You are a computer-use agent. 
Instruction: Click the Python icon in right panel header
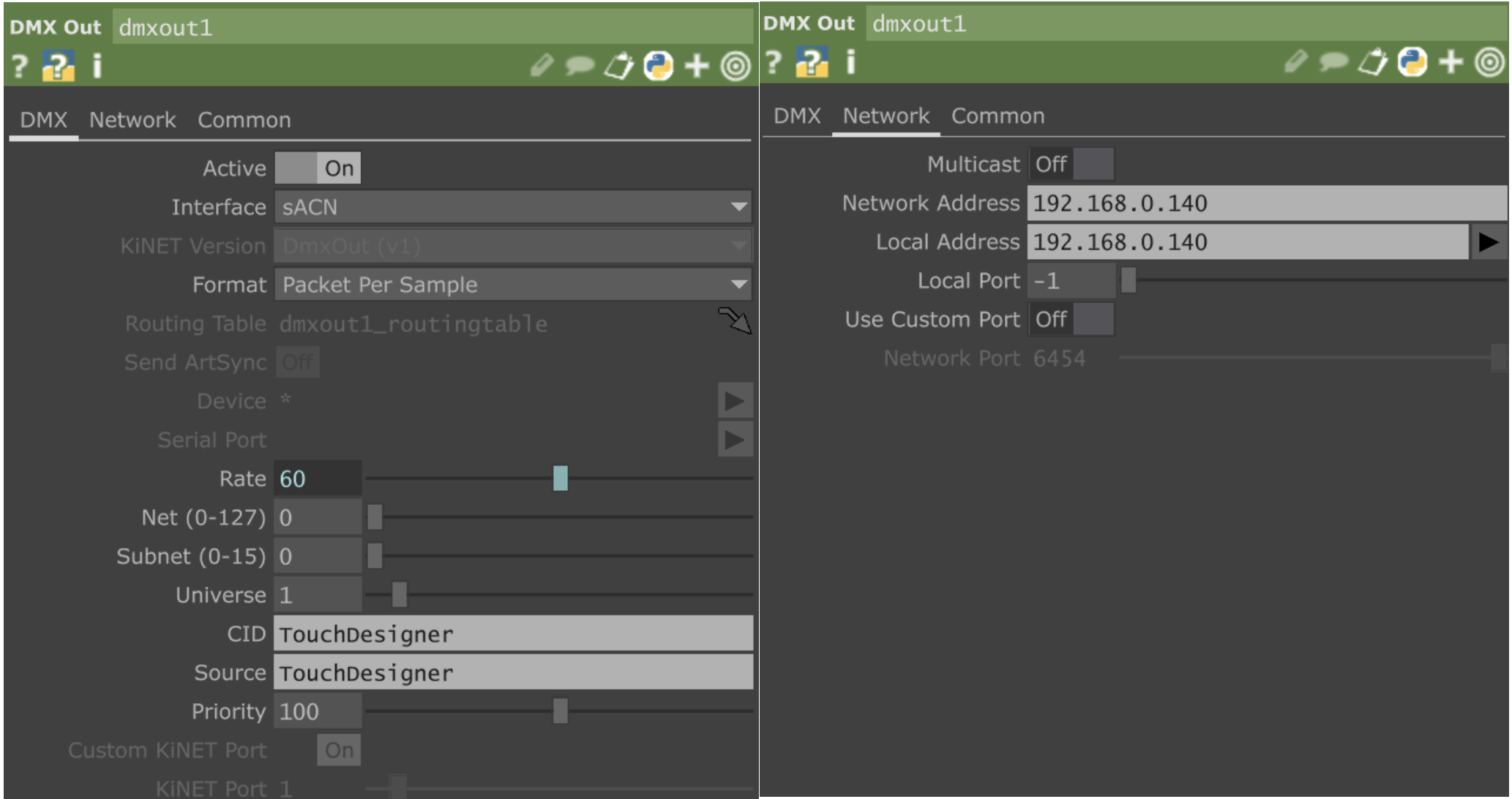point(1412,62)
